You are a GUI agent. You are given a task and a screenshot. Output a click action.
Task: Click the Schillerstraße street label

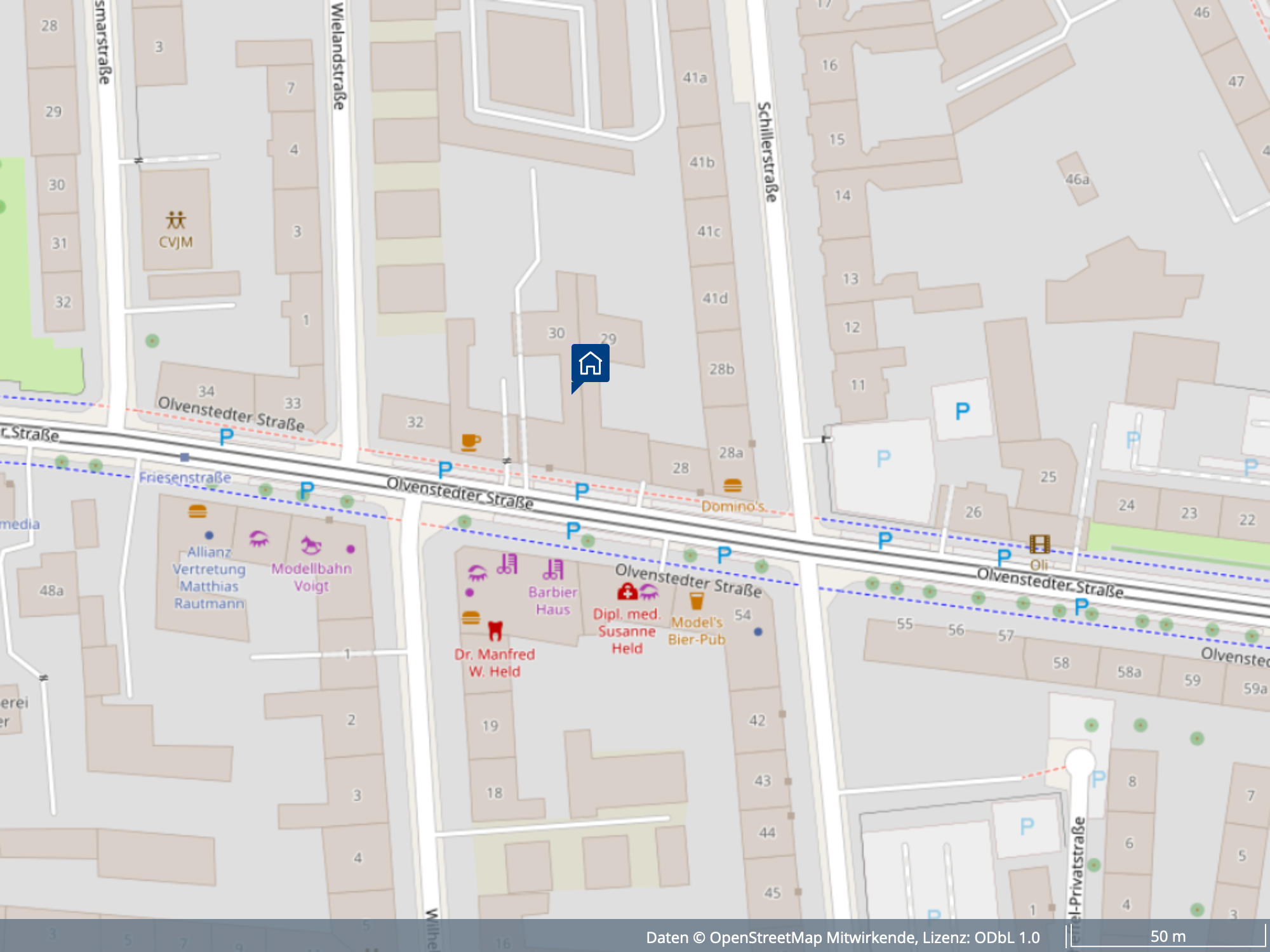pyautogui.click(x=768, y=152)
